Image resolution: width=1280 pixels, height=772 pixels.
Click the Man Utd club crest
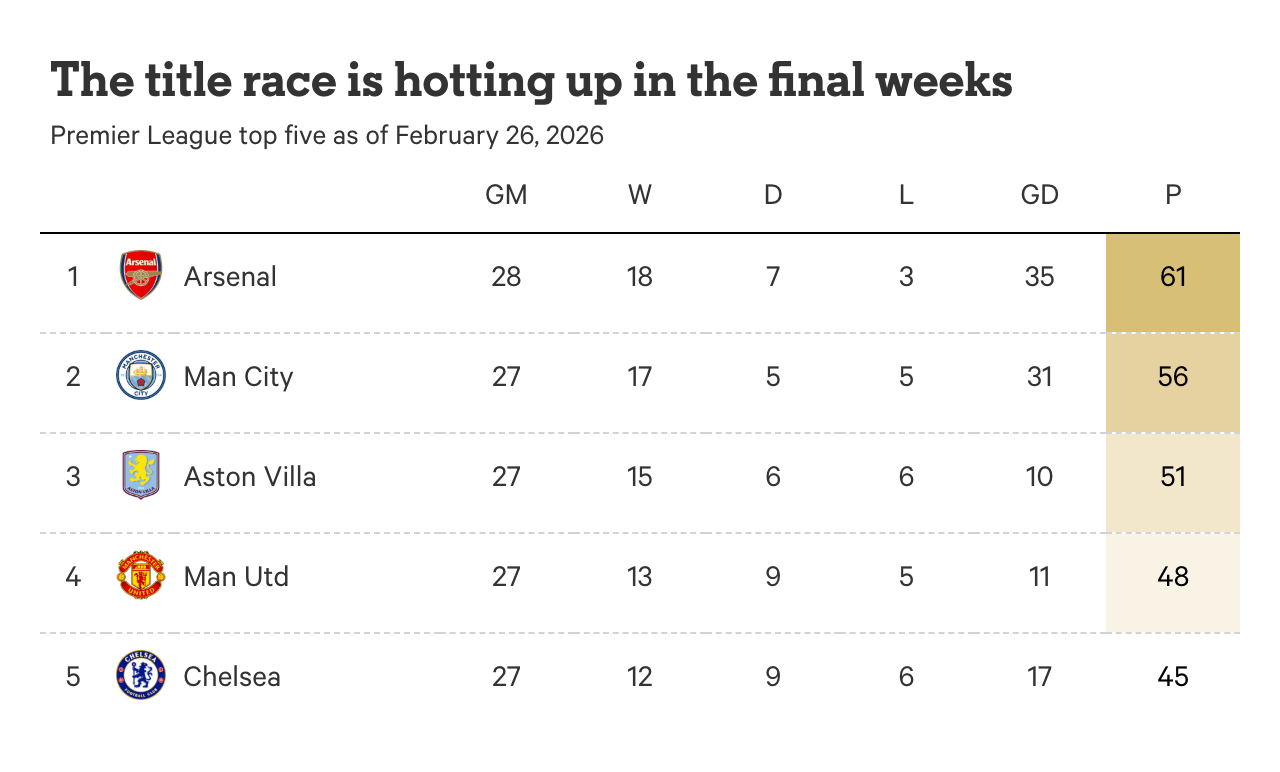(140, 576)
